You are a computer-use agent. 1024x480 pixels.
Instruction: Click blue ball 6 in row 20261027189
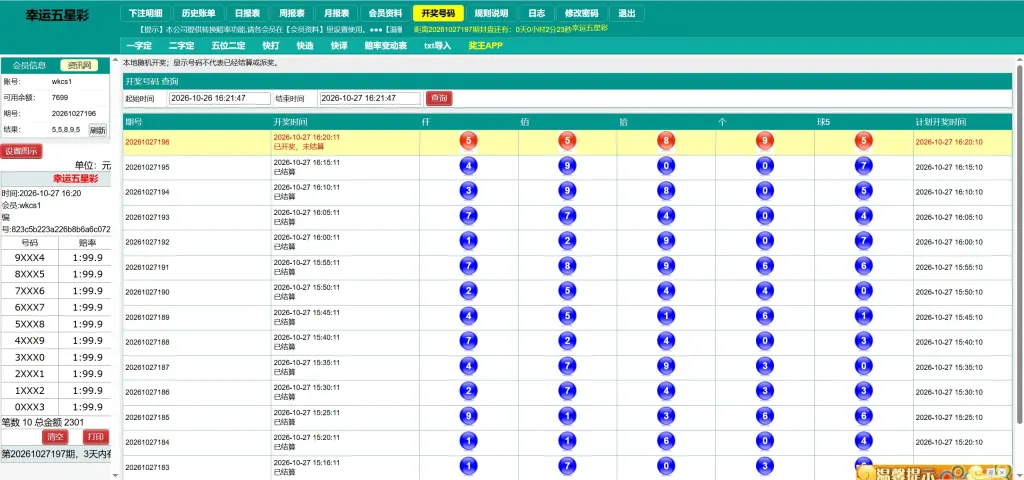pos(765,315)
